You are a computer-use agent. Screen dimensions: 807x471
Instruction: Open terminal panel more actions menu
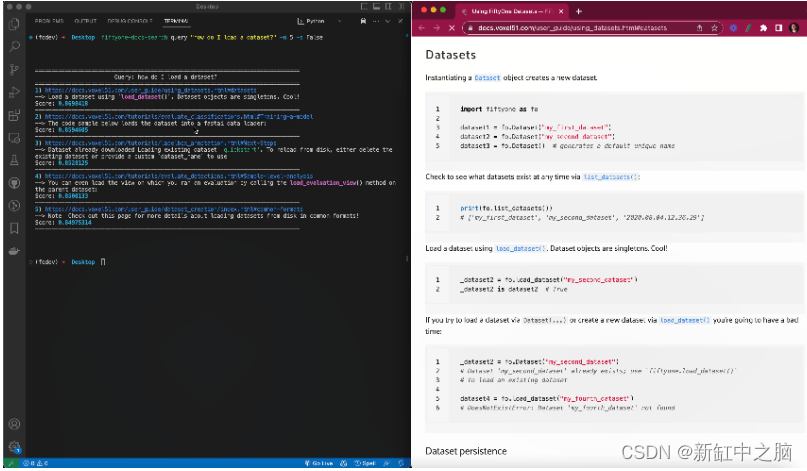click(x=376, y=21)
